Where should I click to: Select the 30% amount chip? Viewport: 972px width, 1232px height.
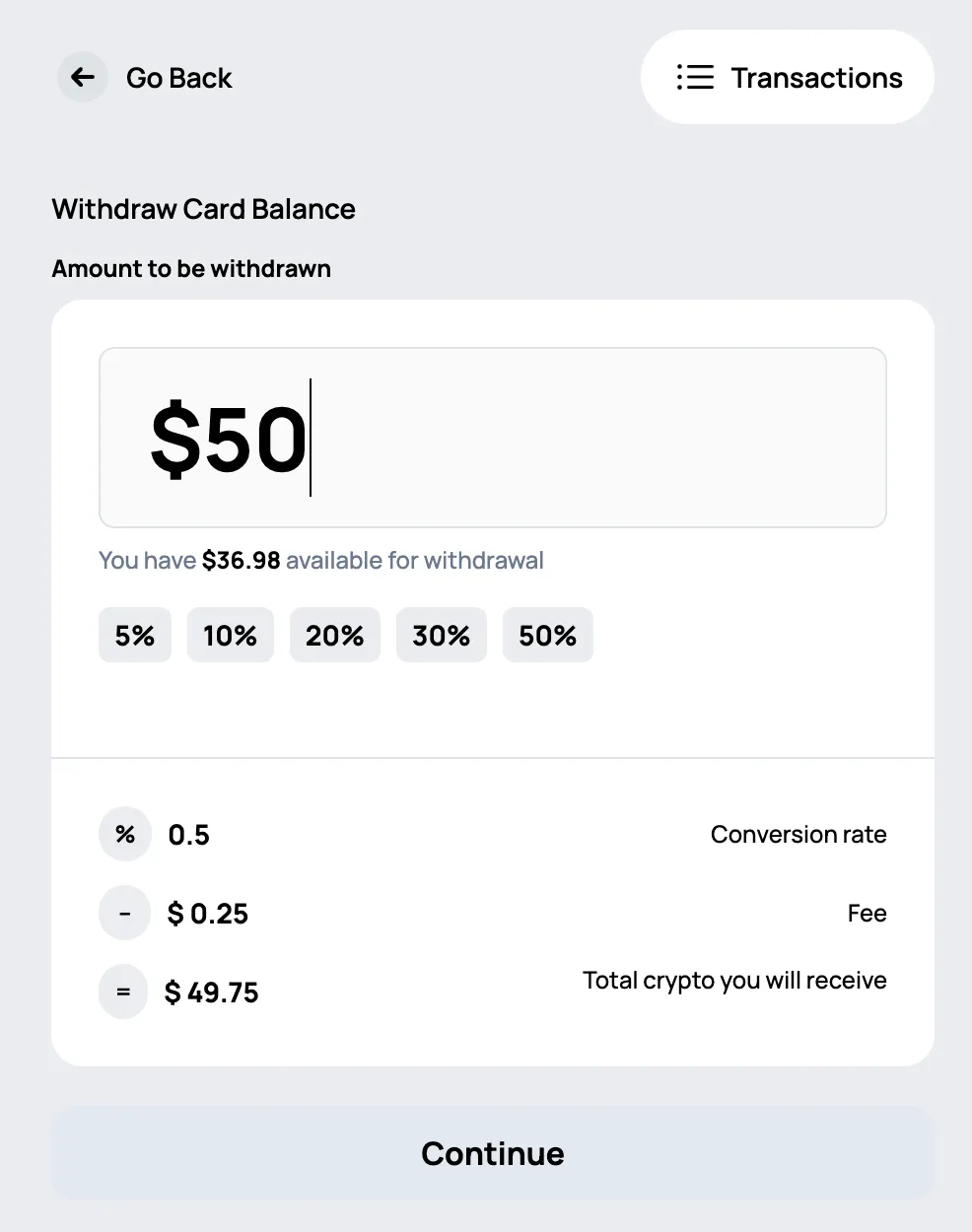[x=441, y=635]
